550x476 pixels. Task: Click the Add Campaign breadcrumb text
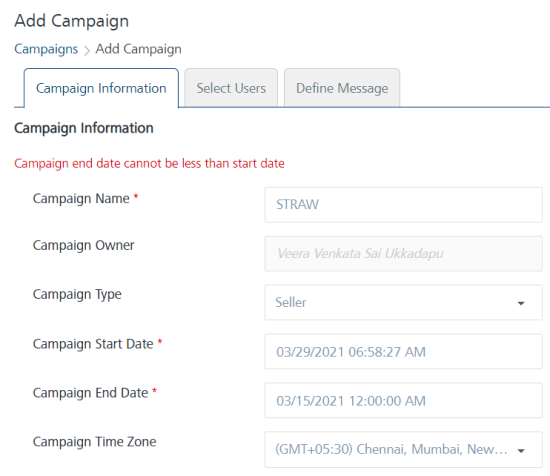(139, 49)
